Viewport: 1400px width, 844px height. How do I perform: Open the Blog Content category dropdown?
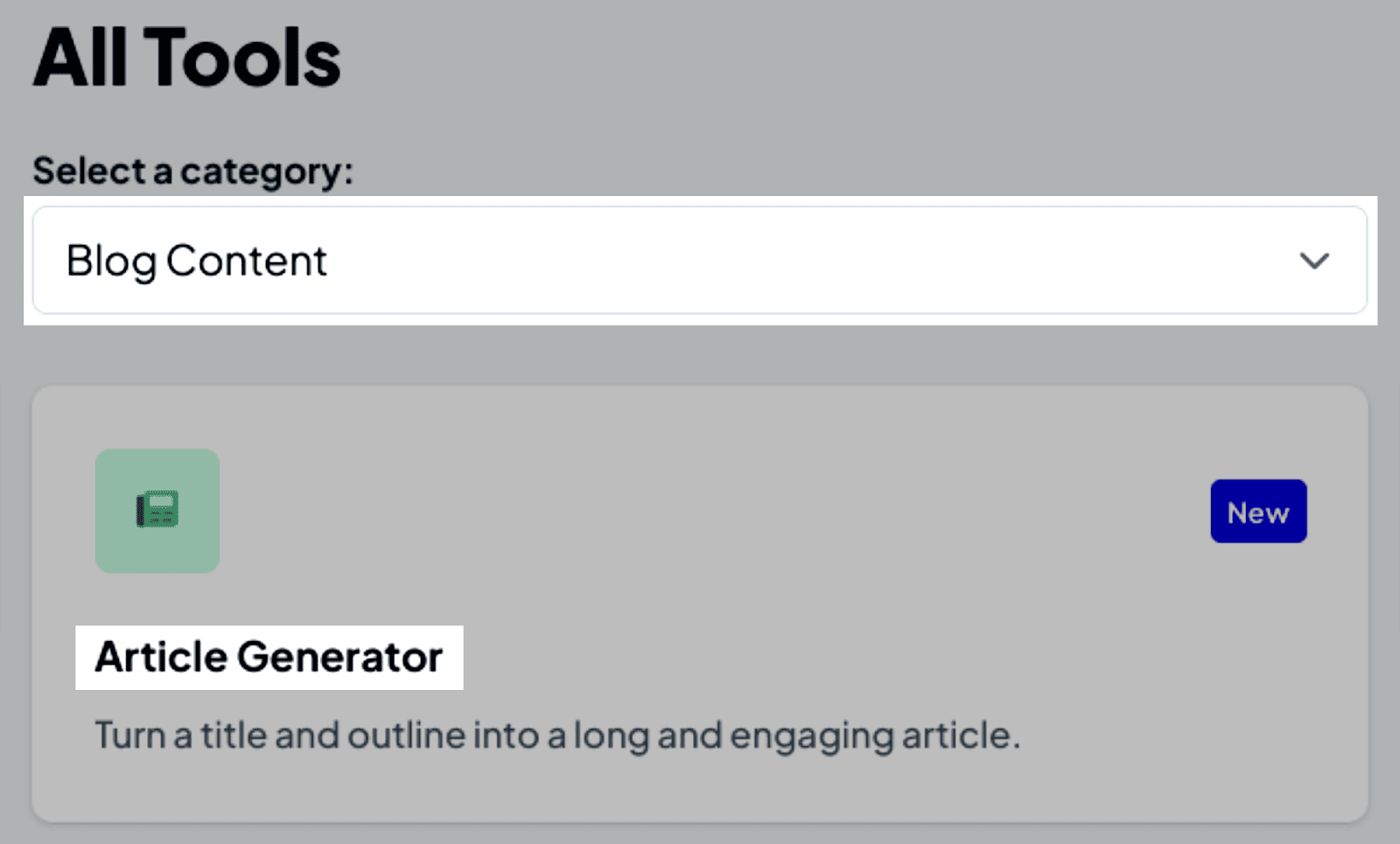(698, 261)
